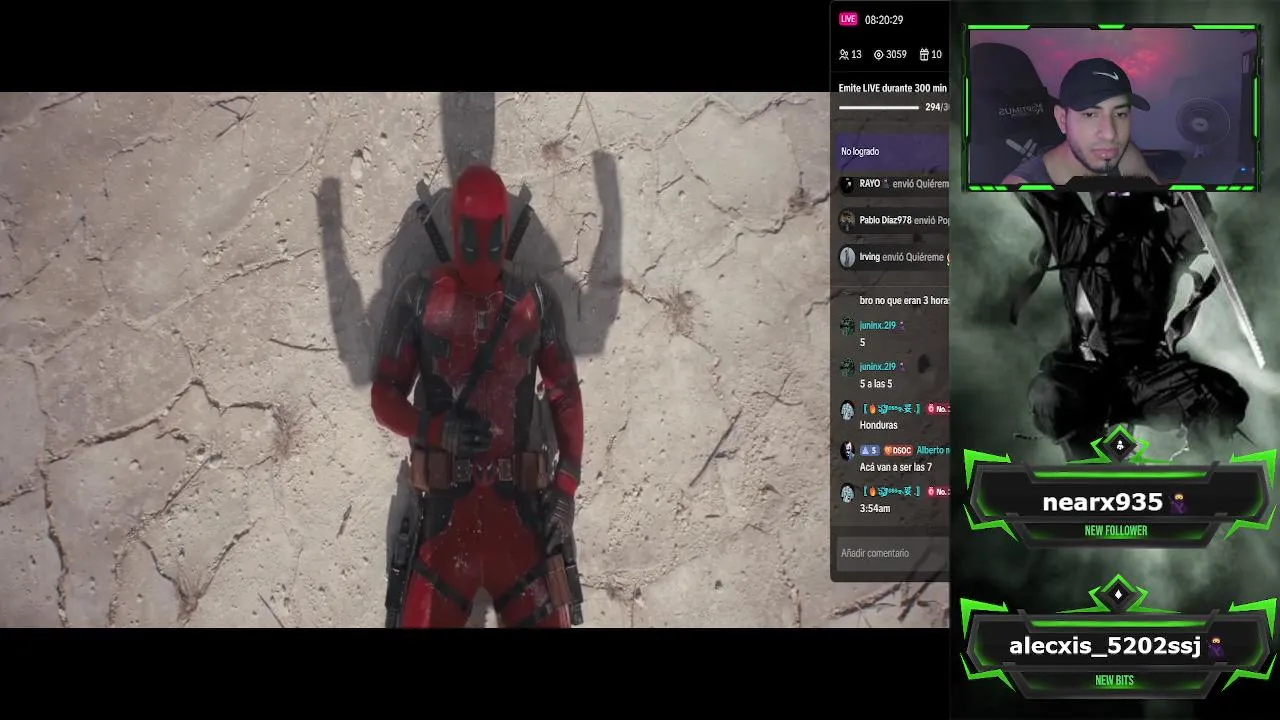1280x720 pixels.
Task: Click the "bro no que eran 3 horas" comment
Action: click(904, 300)
